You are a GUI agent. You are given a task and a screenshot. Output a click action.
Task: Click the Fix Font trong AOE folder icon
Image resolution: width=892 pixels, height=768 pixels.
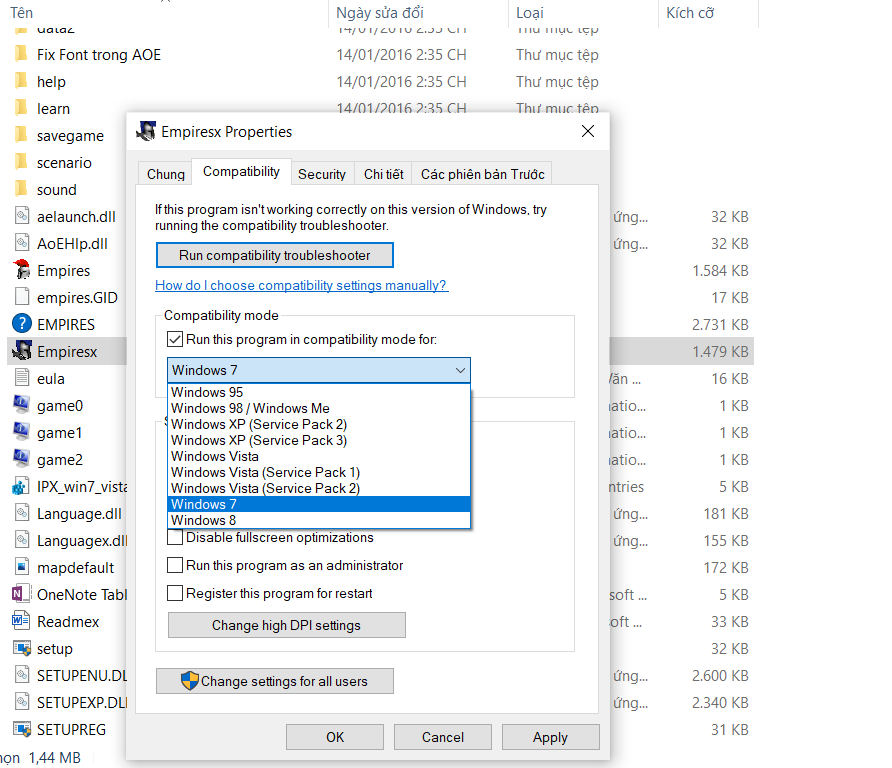[x=21, y=55]
